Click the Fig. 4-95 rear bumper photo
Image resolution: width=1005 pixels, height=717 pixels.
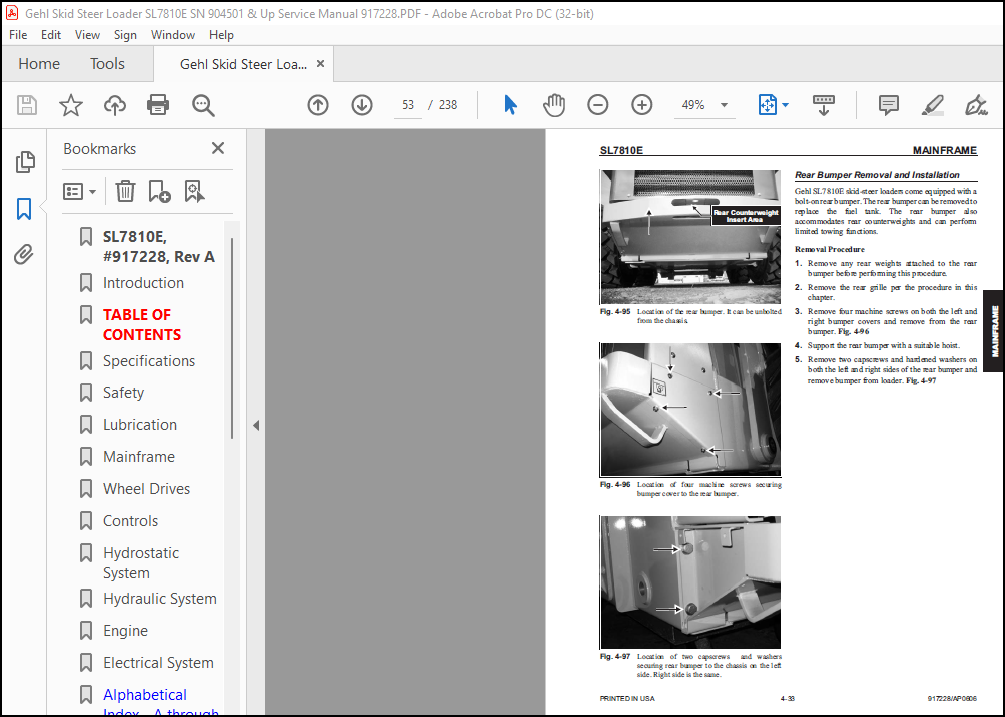(x=690, y=236)
